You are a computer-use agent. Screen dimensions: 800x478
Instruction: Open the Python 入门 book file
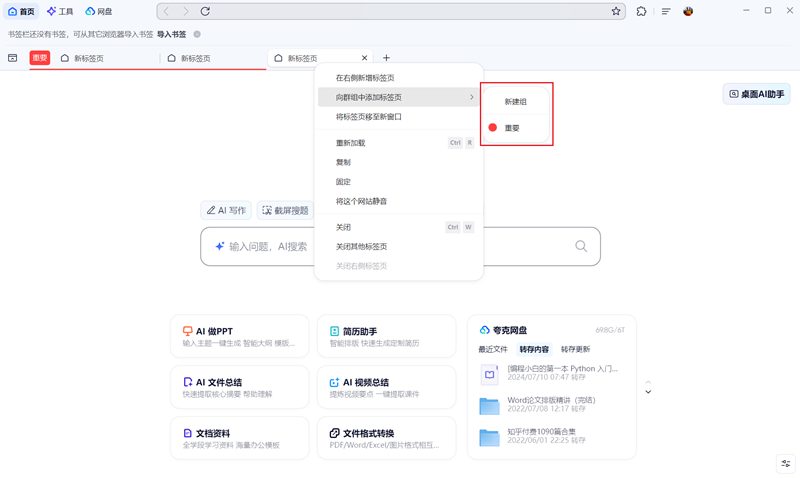click(549, 373)
